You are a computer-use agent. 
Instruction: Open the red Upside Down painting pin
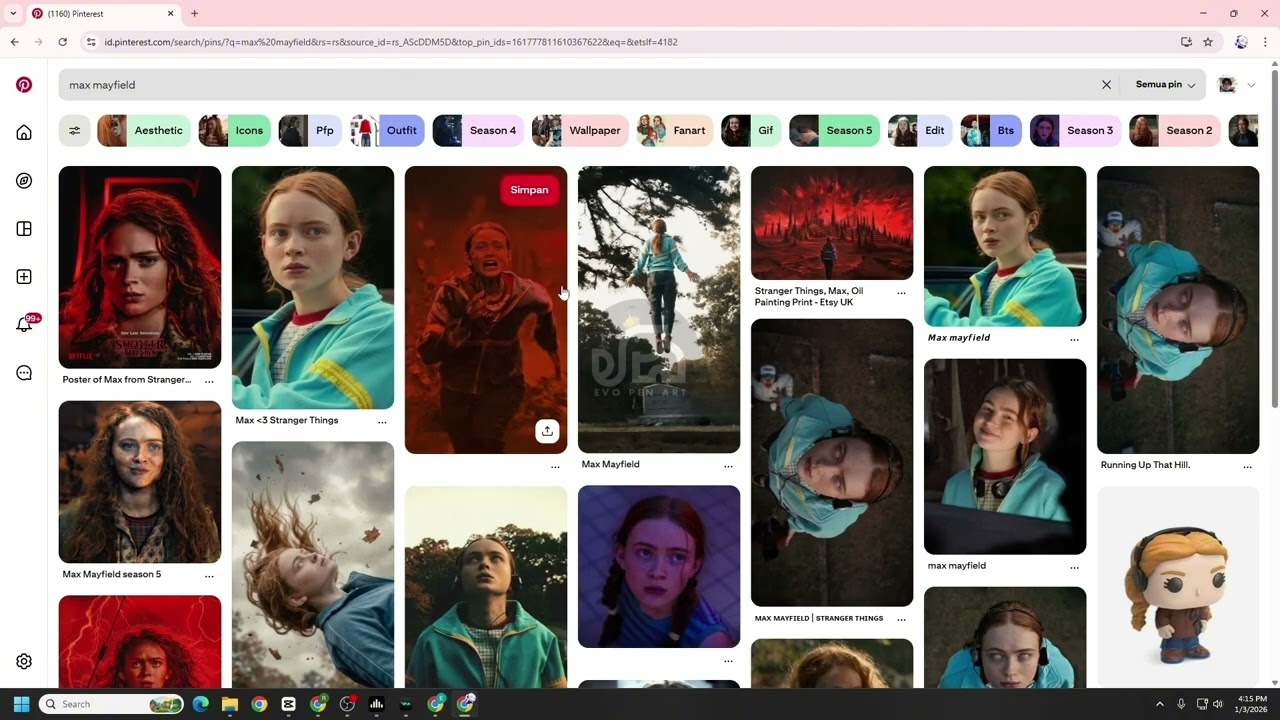point(832,222)
